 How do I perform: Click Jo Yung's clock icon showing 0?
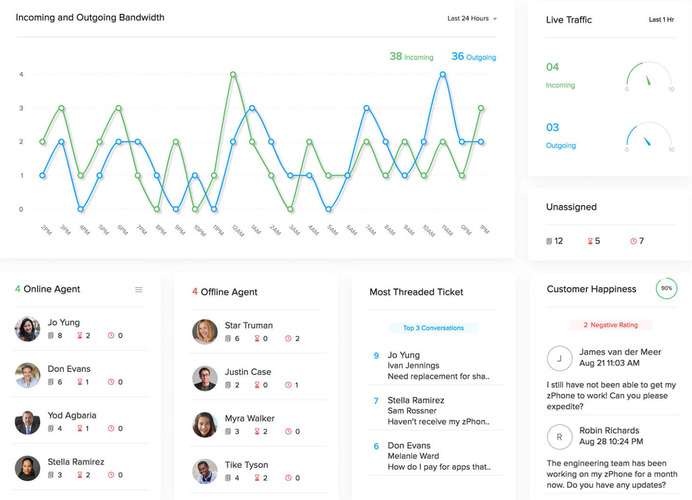click(111, 335)
